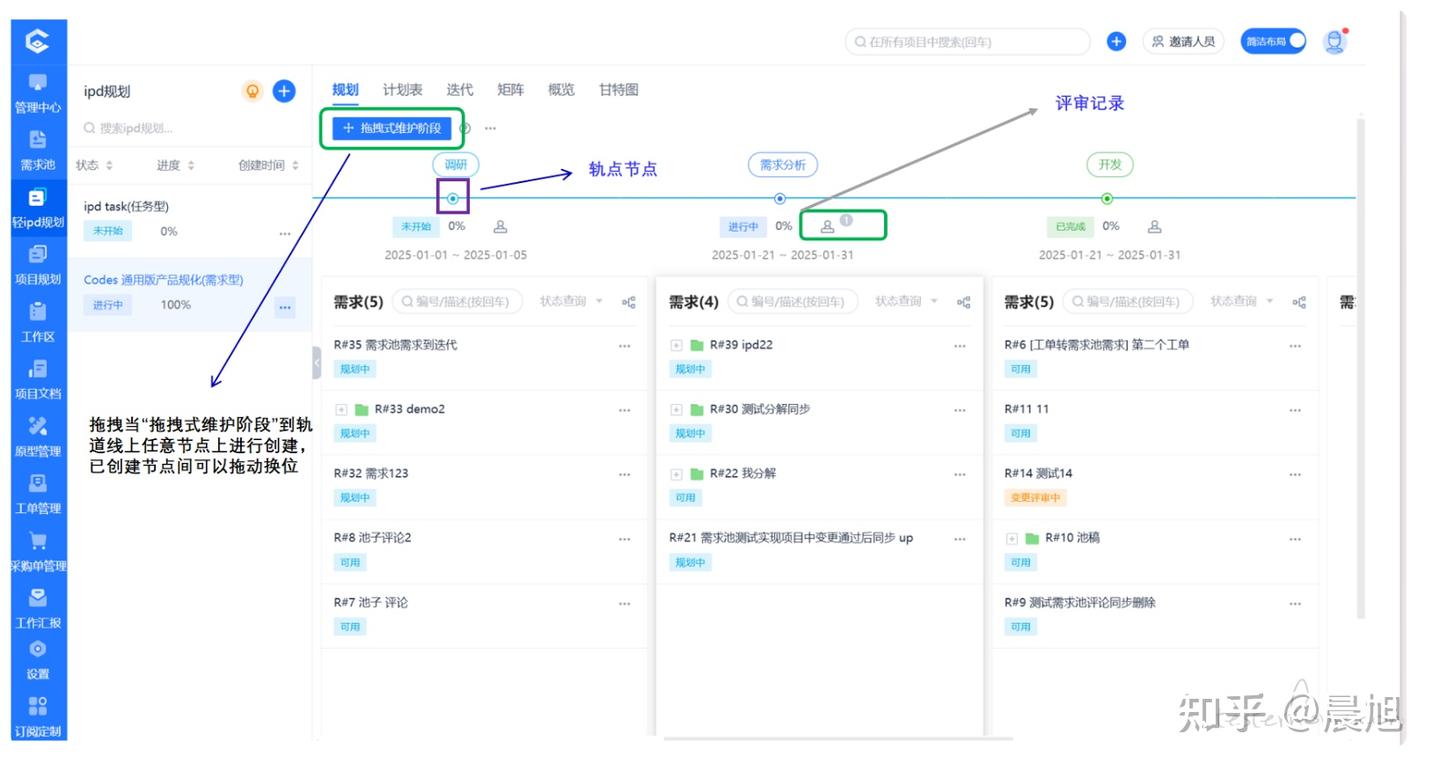Expand the R#30 测试分解同步 requirement
The image size is (1440, 771).
click(x=676, y=410)
